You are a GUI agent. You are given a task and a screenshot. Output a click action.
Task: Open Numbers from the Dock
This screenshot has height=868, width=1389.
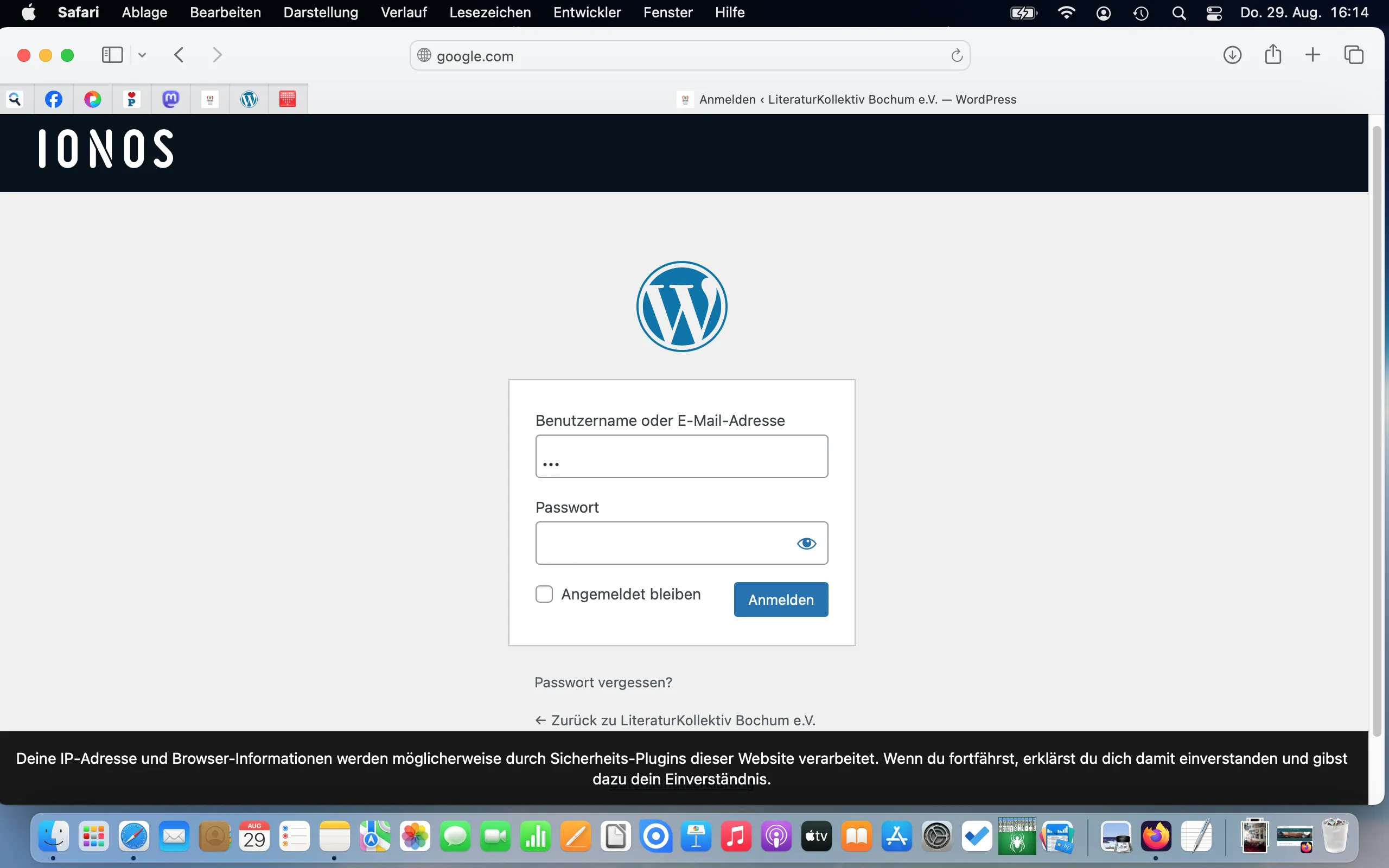536,837
